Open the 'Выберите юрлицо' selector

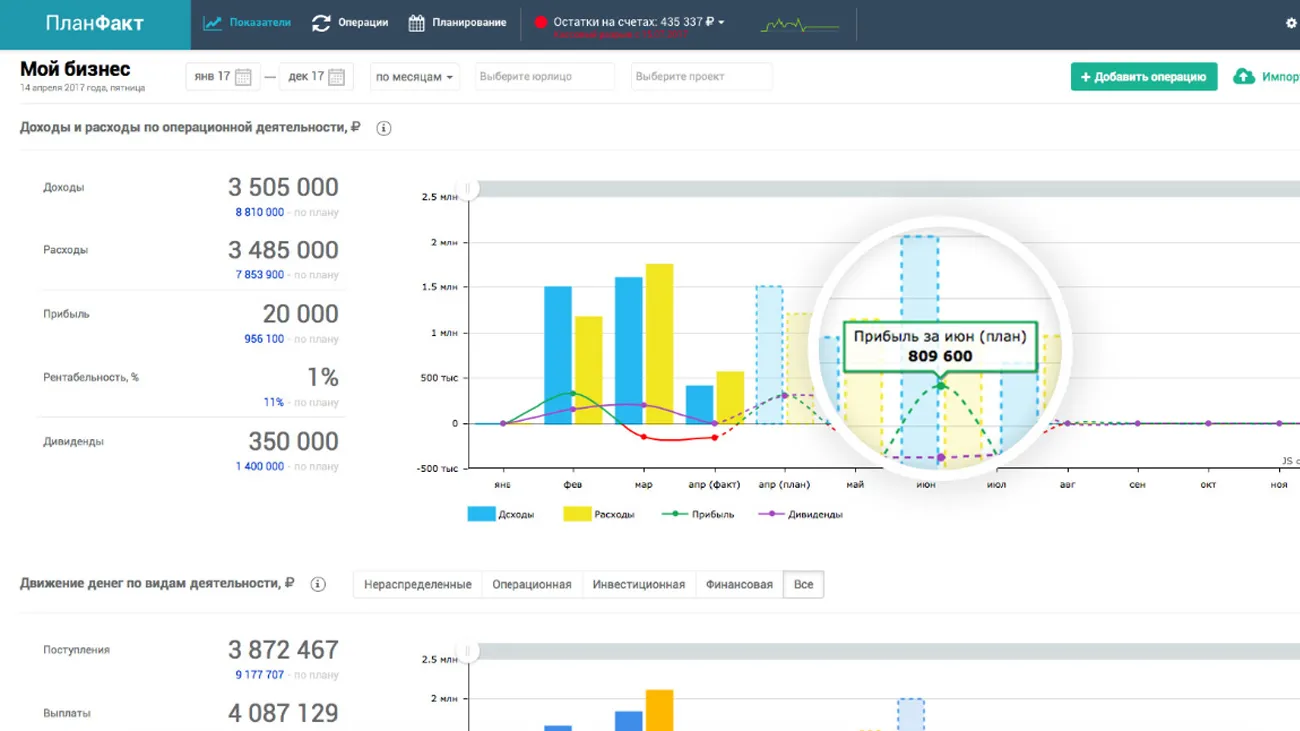click(x=544, y=77)
